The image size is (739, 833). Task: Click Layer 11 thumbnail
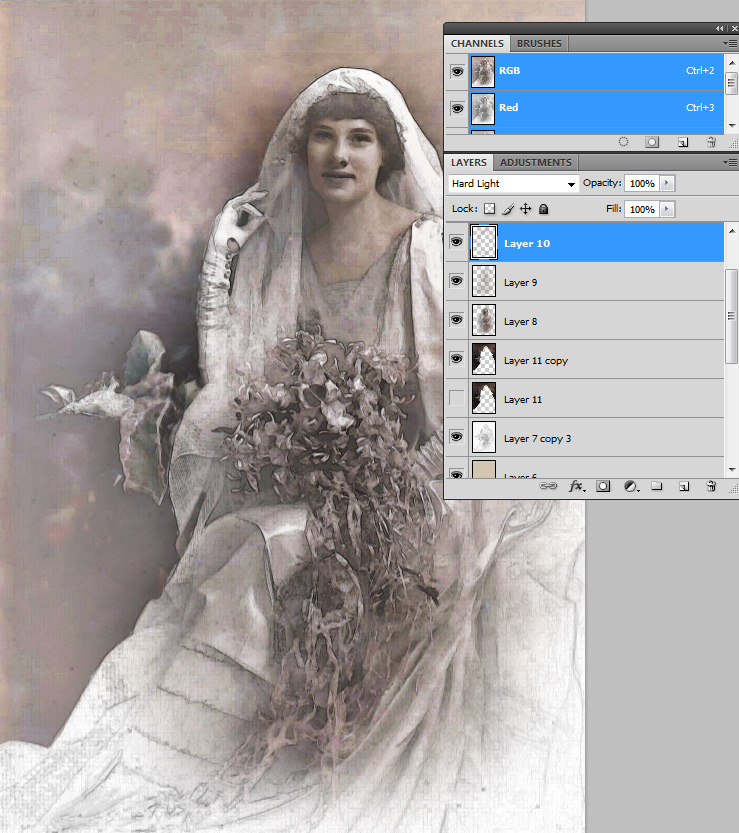[483, 398]
